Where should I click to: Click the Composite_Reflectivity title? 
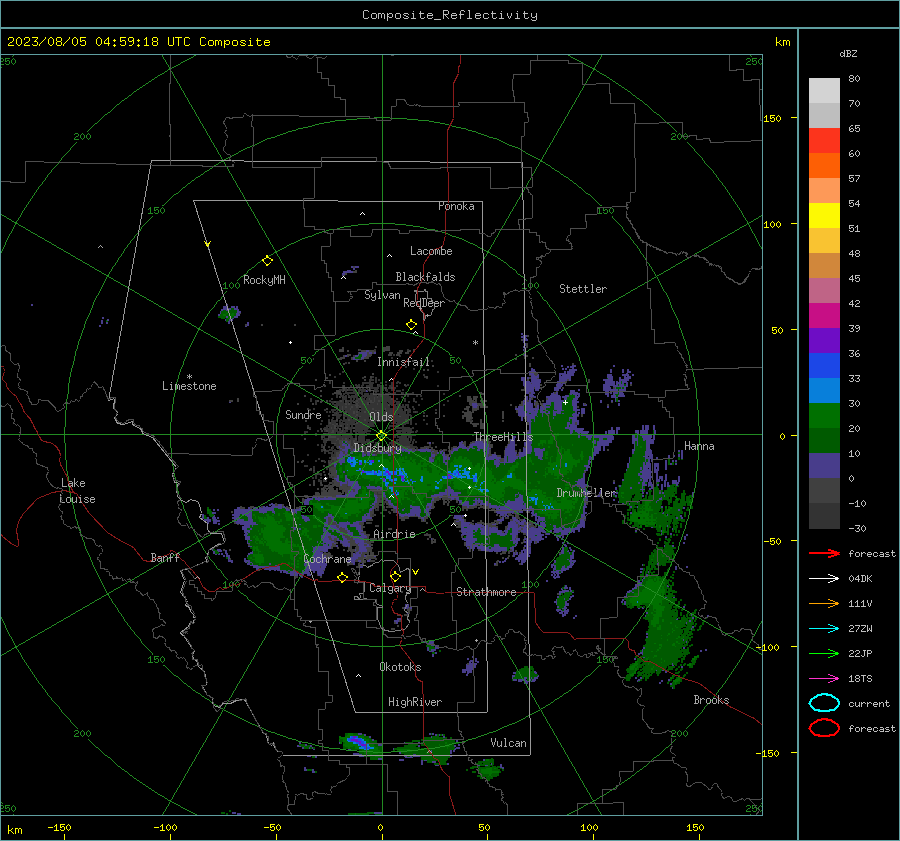[x=450, y=15]
